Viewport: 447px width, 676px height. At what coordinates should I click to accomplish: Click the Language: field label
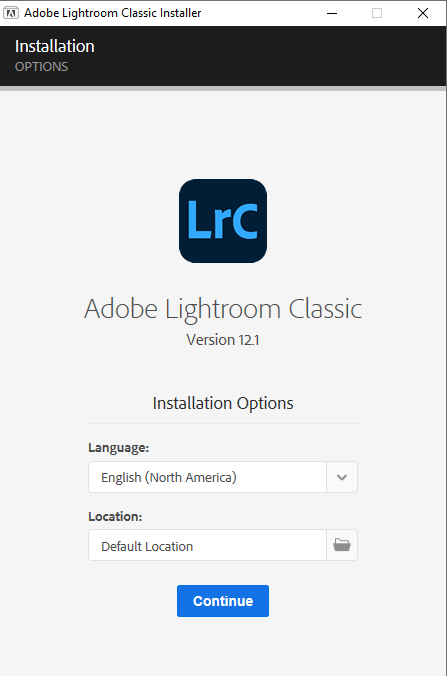[119, 448]
